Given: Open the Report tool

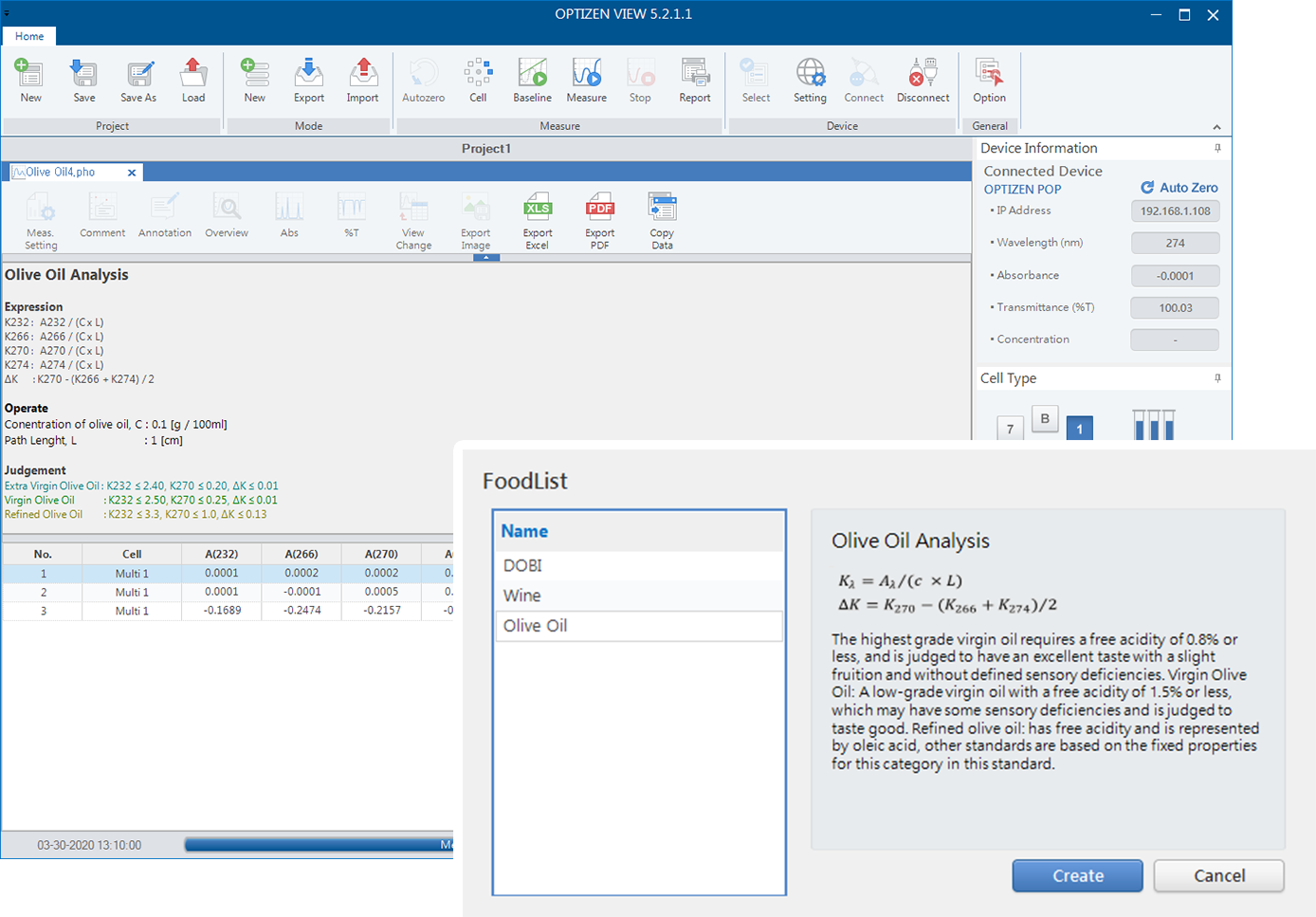Looking at the screenshot, I should point(695,81).
